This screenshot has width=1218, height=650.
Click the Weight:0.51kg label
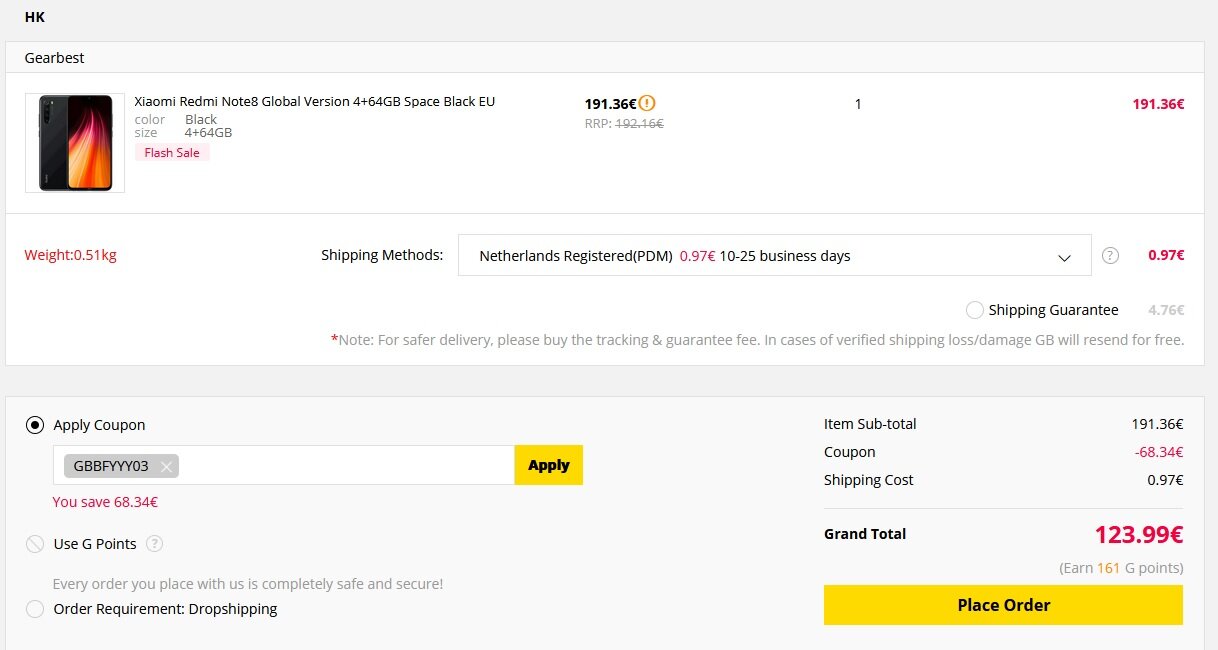70,255
